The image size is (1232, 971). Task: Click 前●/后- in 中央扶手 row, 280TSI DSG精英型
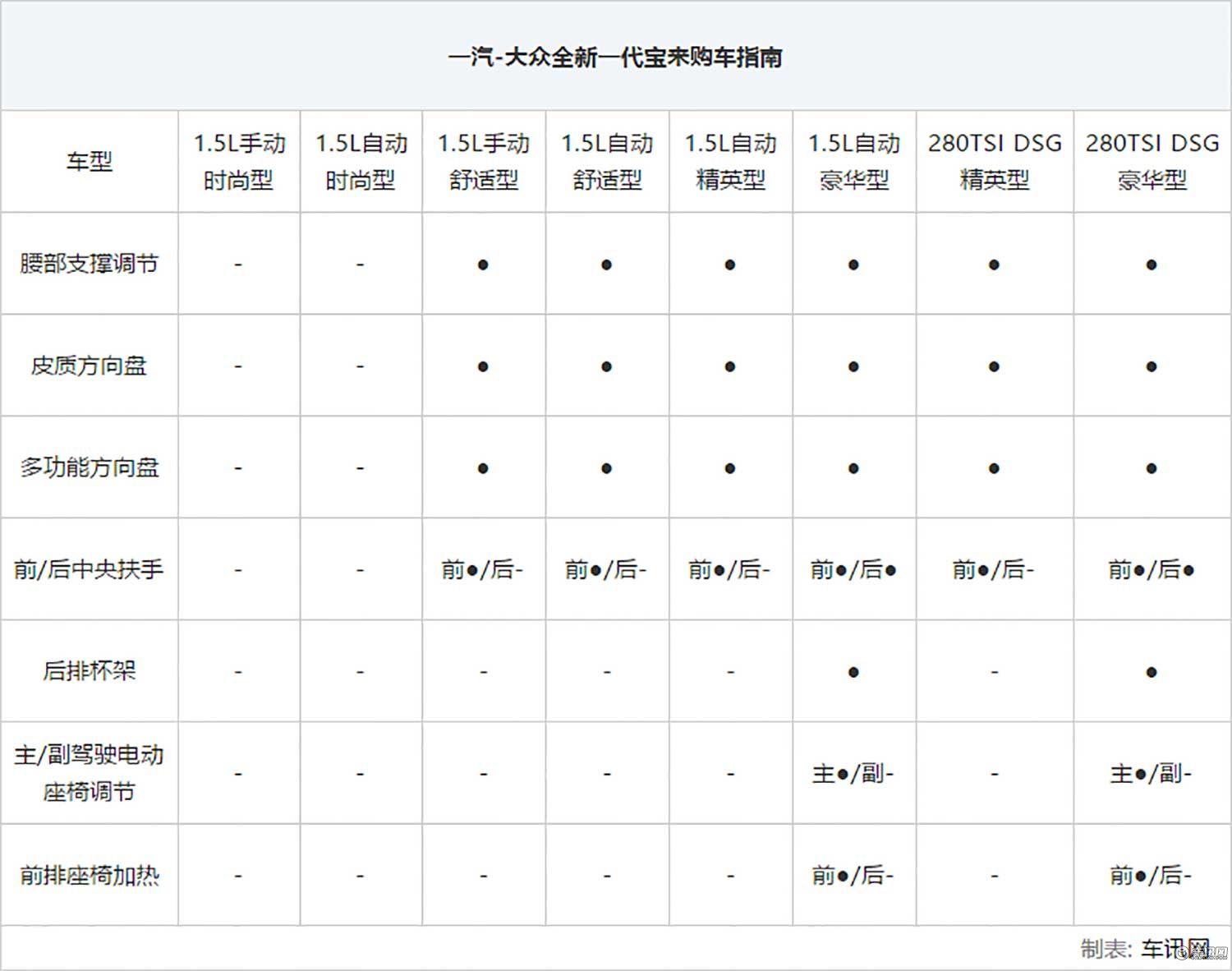point(994,569)
